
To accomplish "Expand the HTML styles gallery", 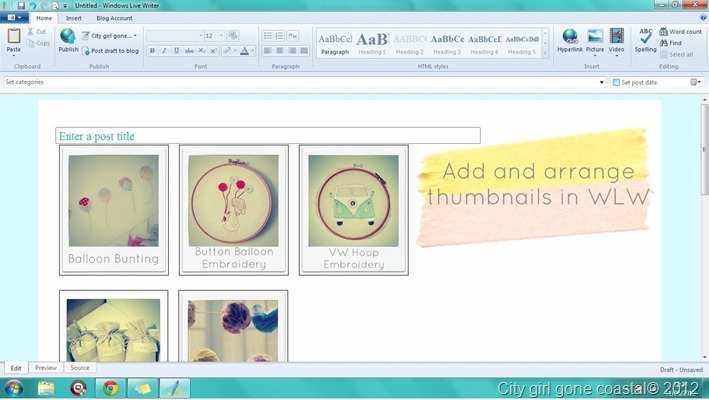I will click(x=545, y=53).
